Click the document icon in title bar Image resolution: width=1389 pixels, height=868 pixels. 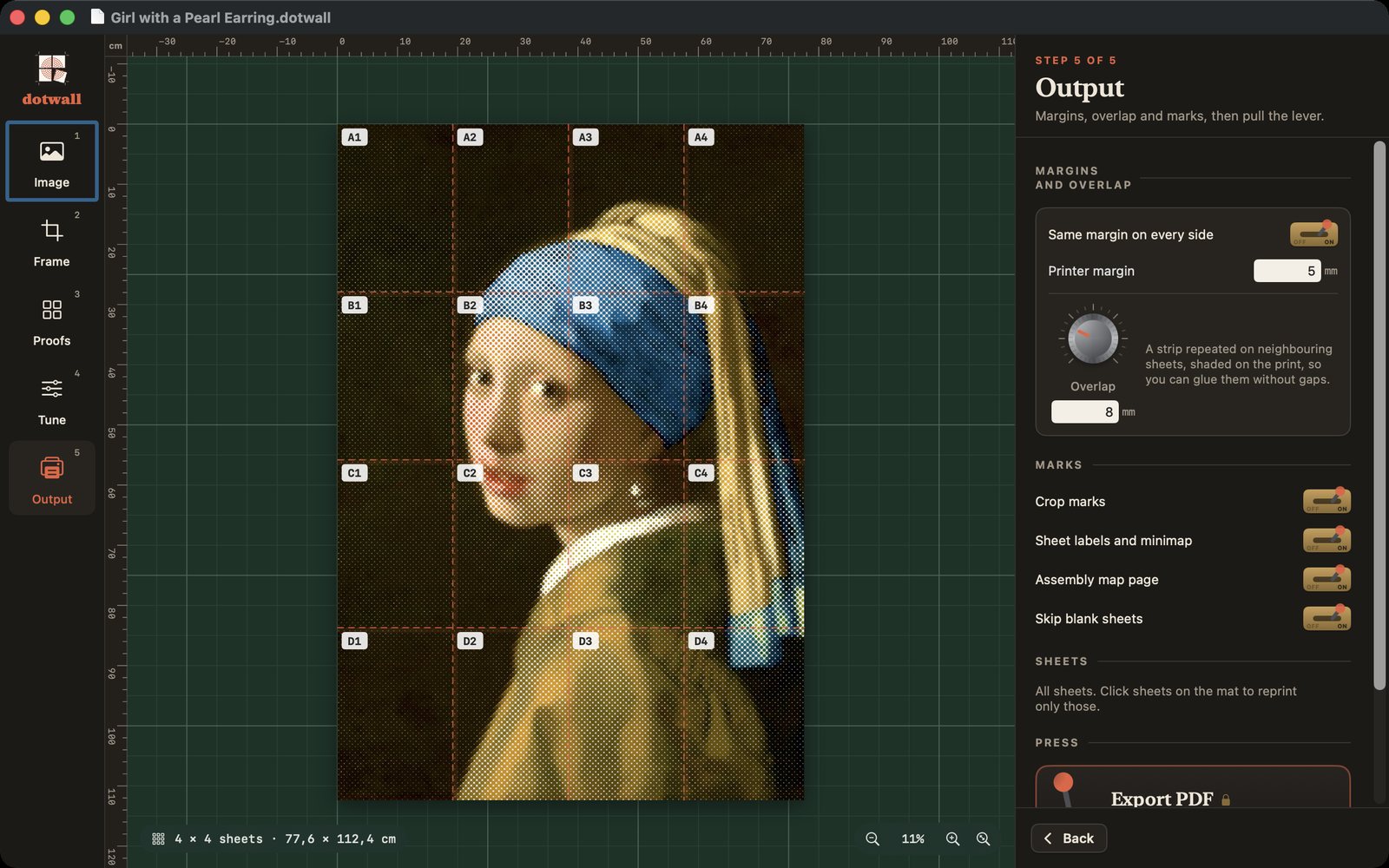pos(97,17)
